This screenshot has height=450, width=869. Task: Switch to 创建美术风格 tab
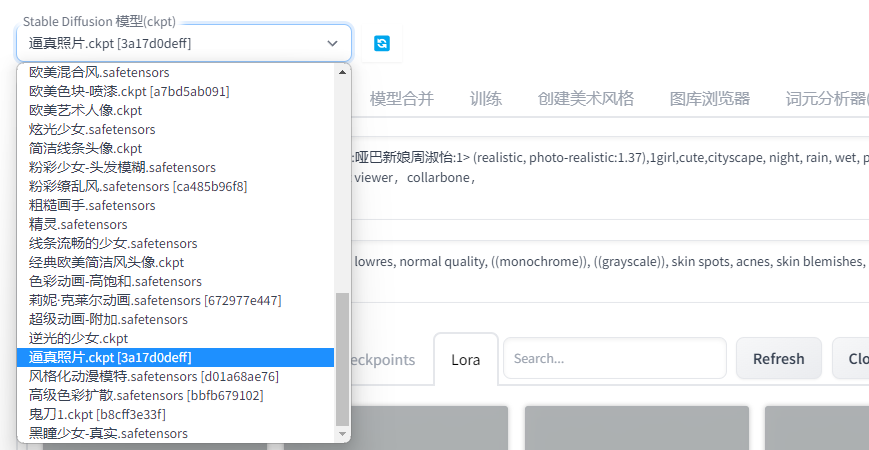coord(586,99)
